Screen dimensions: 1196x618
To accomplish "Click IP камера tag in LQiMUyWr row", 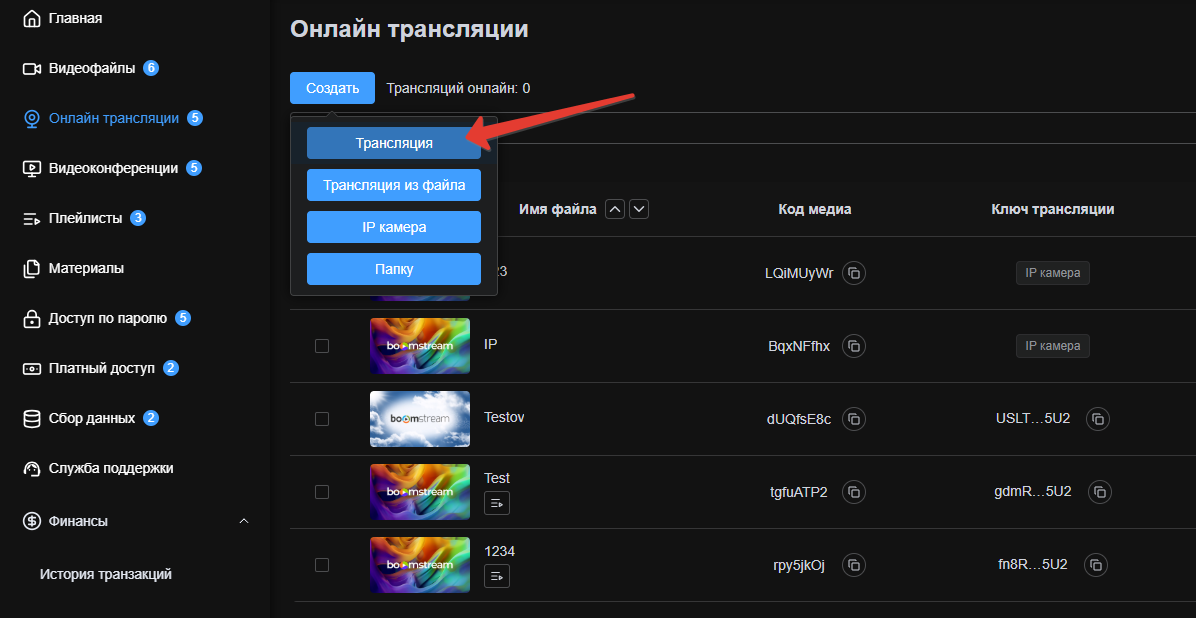I will [1053, 273].
